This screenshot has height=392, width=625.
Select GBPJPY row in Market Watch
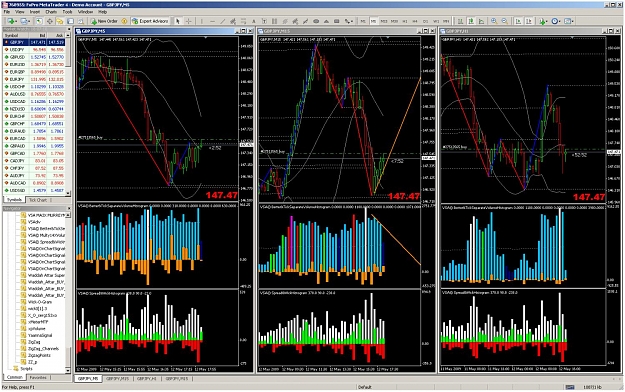click(34, 42)
